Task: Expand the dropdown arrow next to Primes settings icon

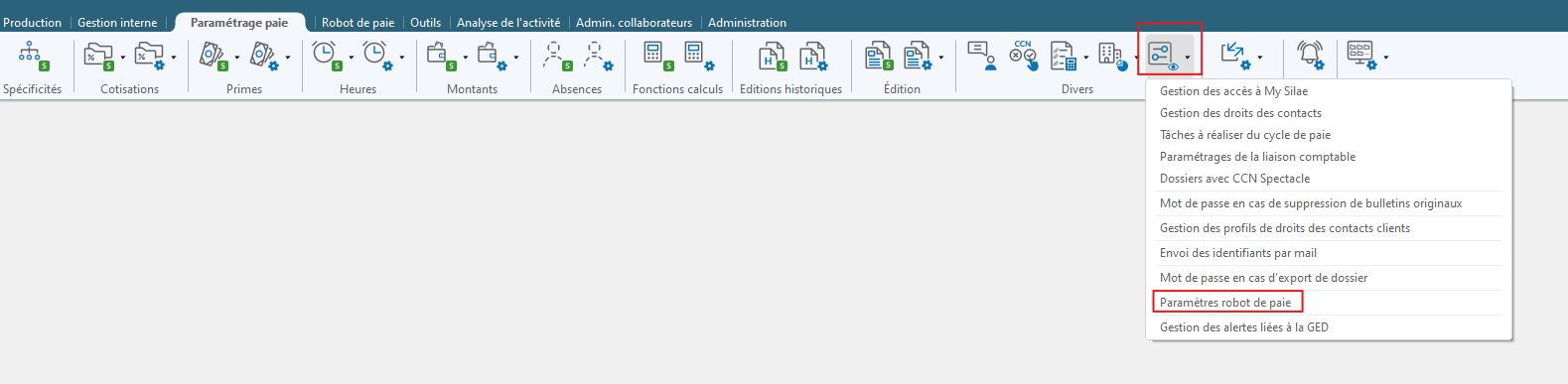Action: (x=287, y=58)
